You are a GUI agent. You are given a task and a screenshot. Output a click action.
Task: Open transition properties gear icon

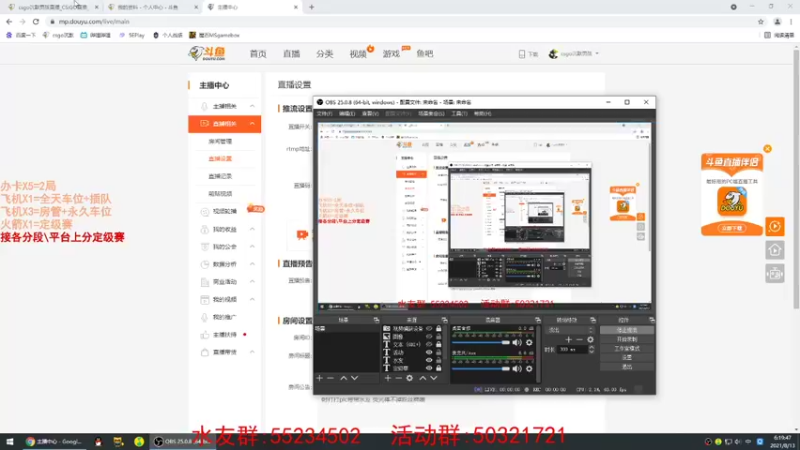(x=590, y=339)
